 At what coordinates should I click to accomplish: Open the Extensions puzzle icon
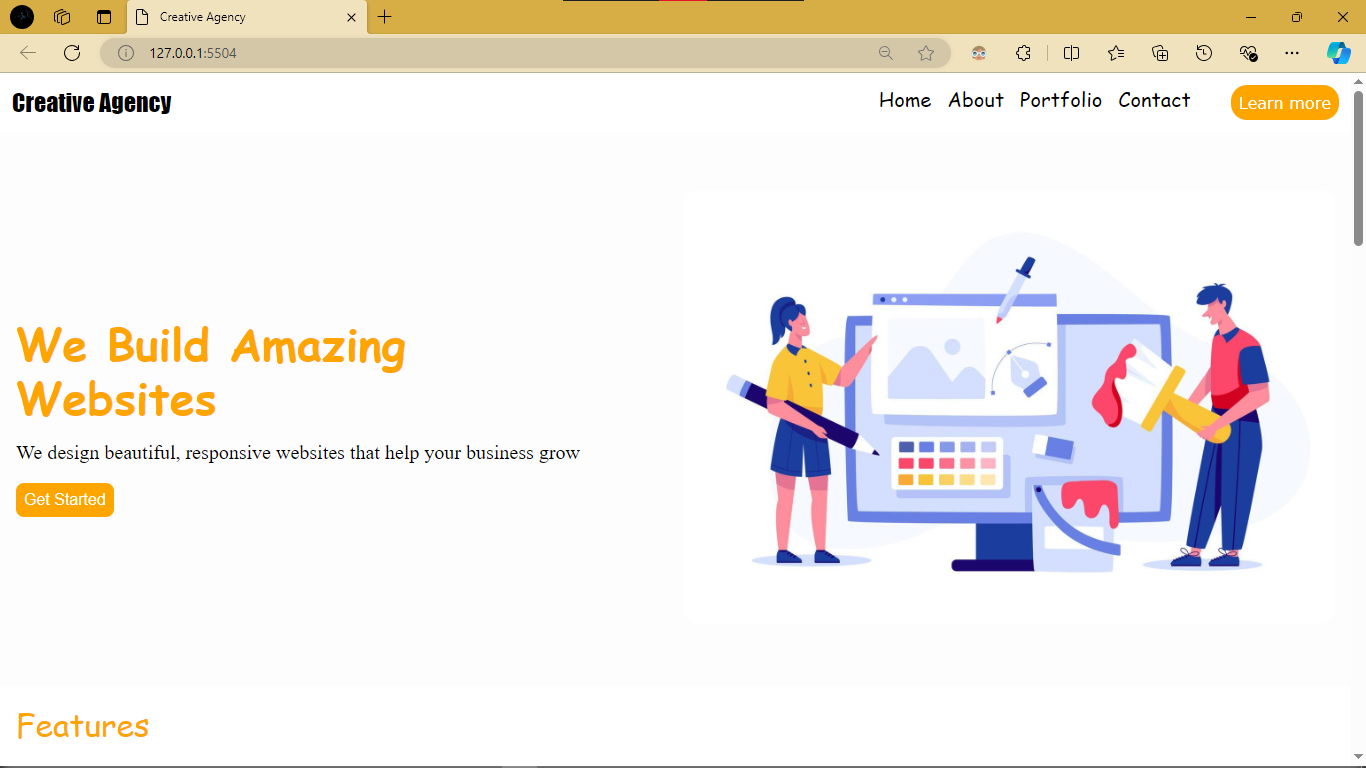point(1023,53)
